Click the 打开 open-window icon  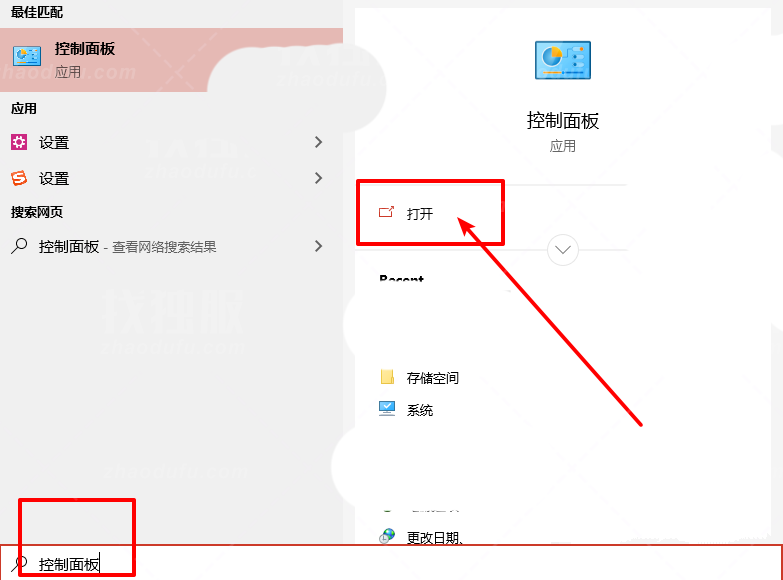click(x=387, y=212)
